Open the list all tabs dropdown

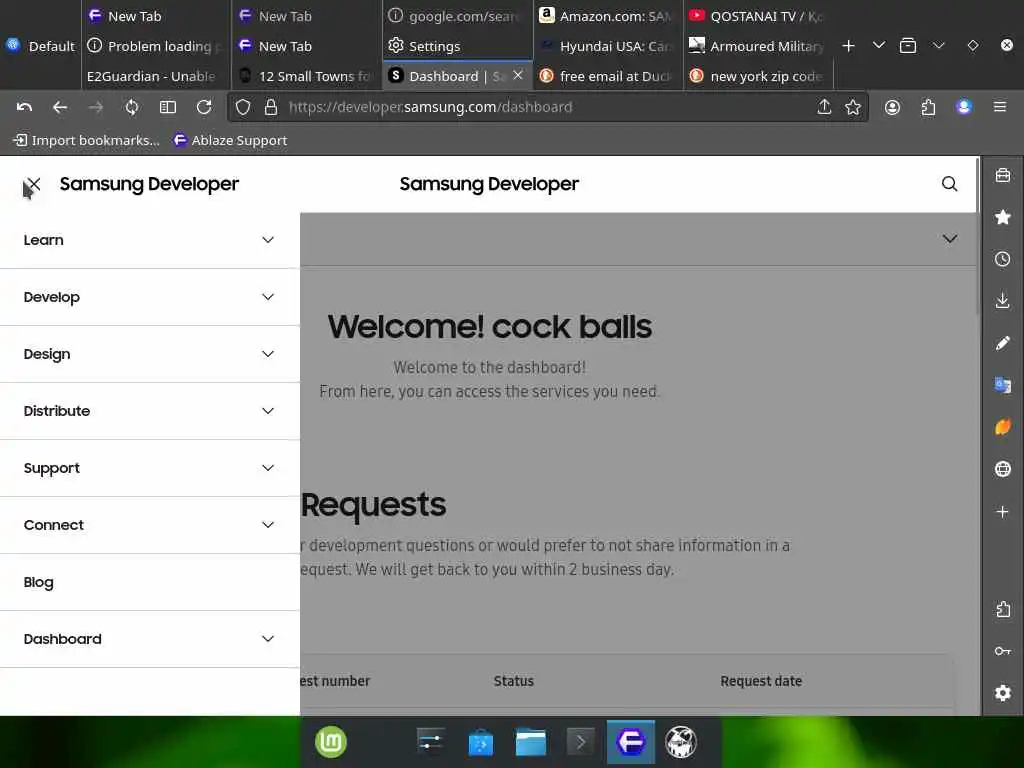(x=879, y=45)
